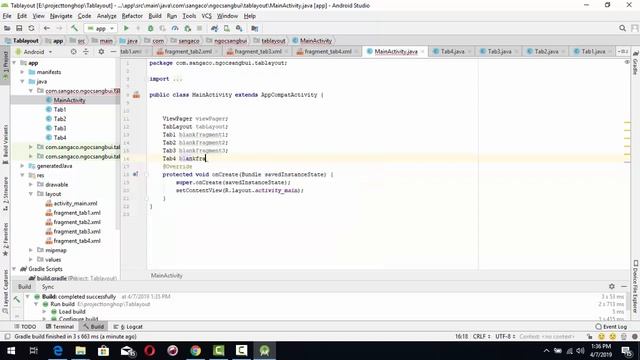Click the Sync Project with Gradle icon

[214, 28]
